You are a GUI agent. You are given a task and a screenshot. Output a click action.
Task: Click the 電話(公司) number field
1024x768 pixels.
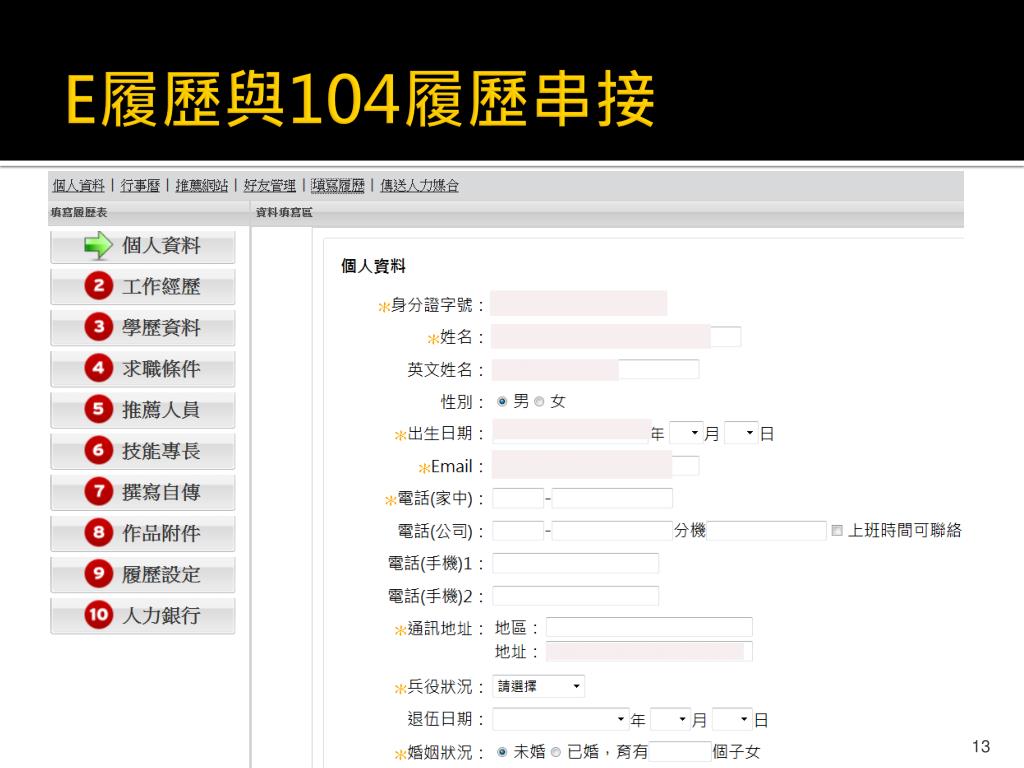pyautogui.click(x=612, y=531)
